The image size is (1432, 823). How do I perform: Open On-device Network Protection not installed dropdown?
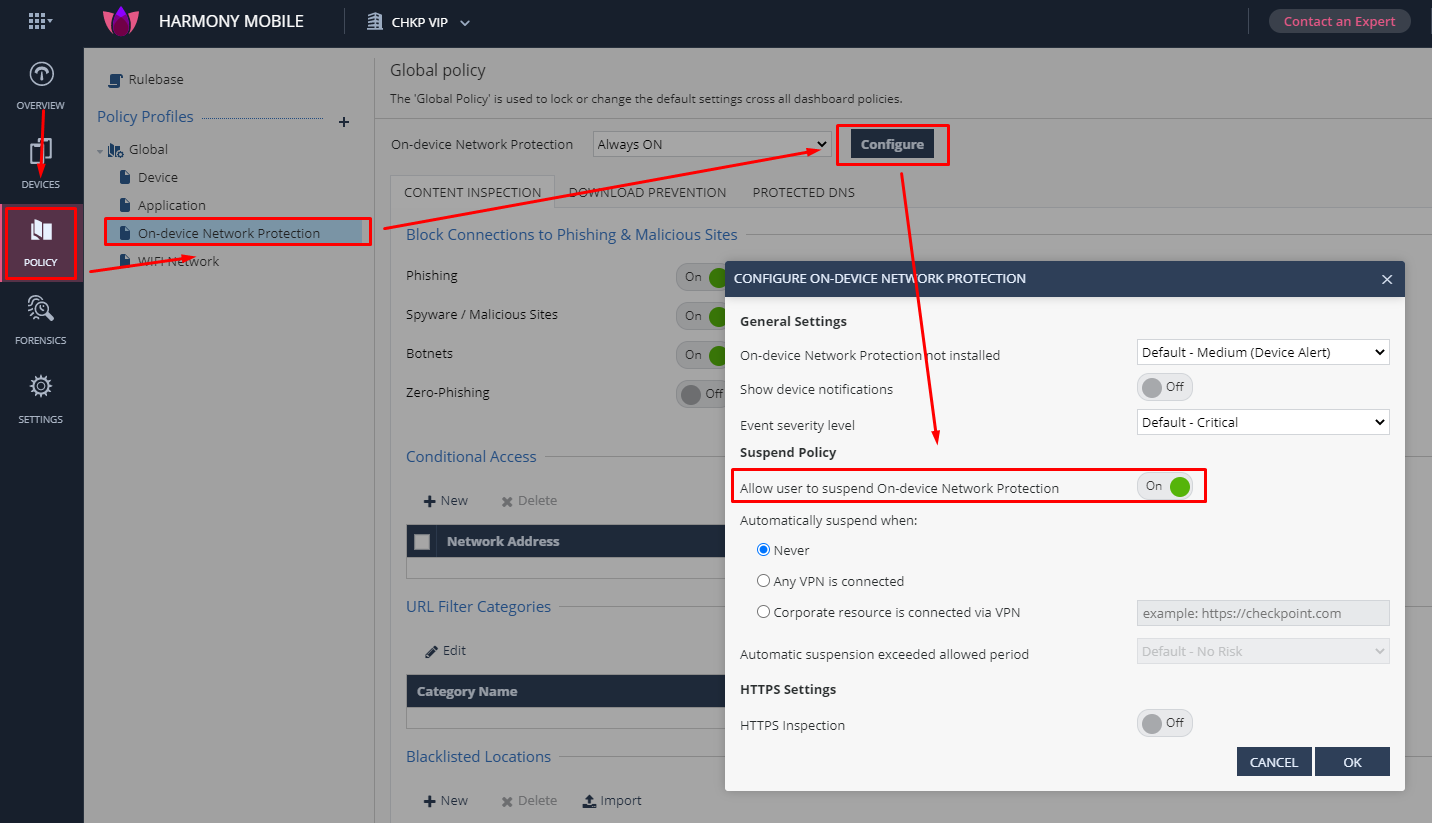coord(1263,352)
